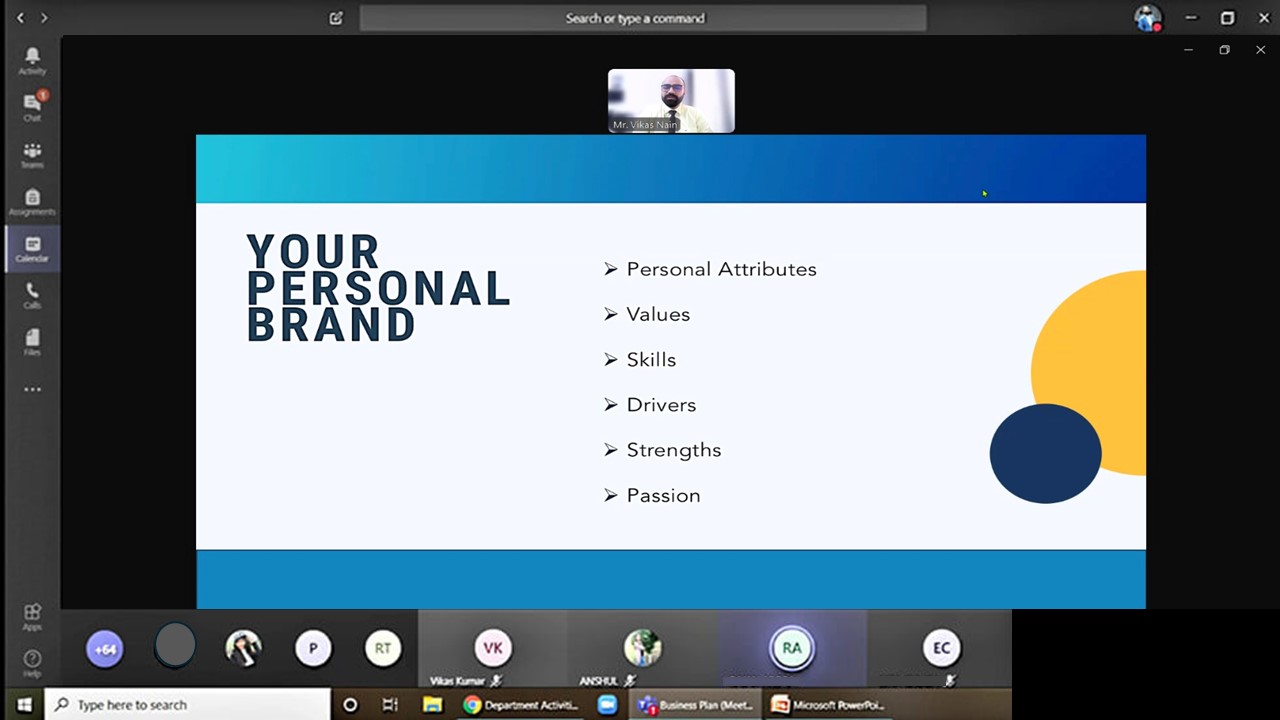Navigate back with the left arrow
Image resolution: width=1280 pixels, height=720 pixels.
tap(20, 18)
